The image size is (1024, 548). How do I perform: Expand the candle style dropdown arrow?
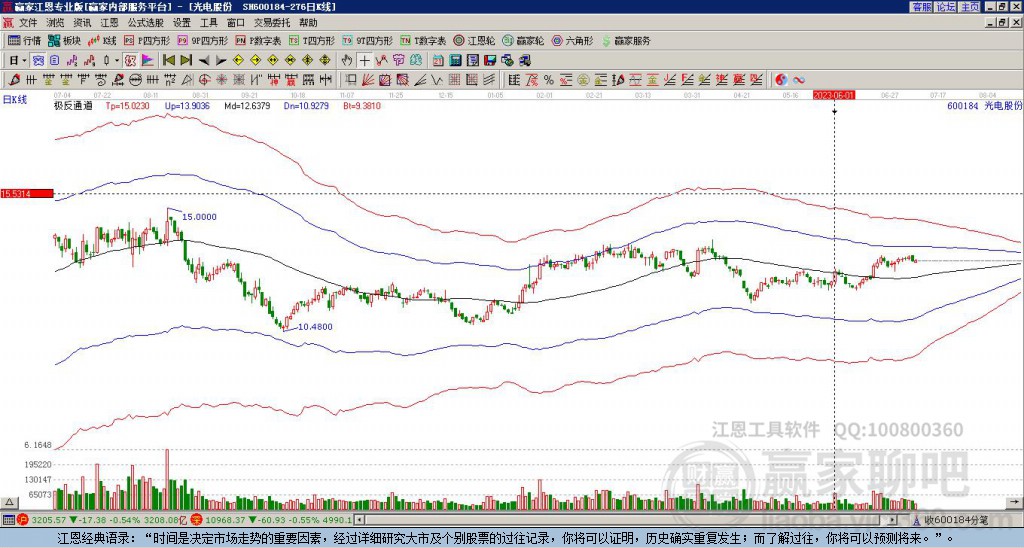117,60
